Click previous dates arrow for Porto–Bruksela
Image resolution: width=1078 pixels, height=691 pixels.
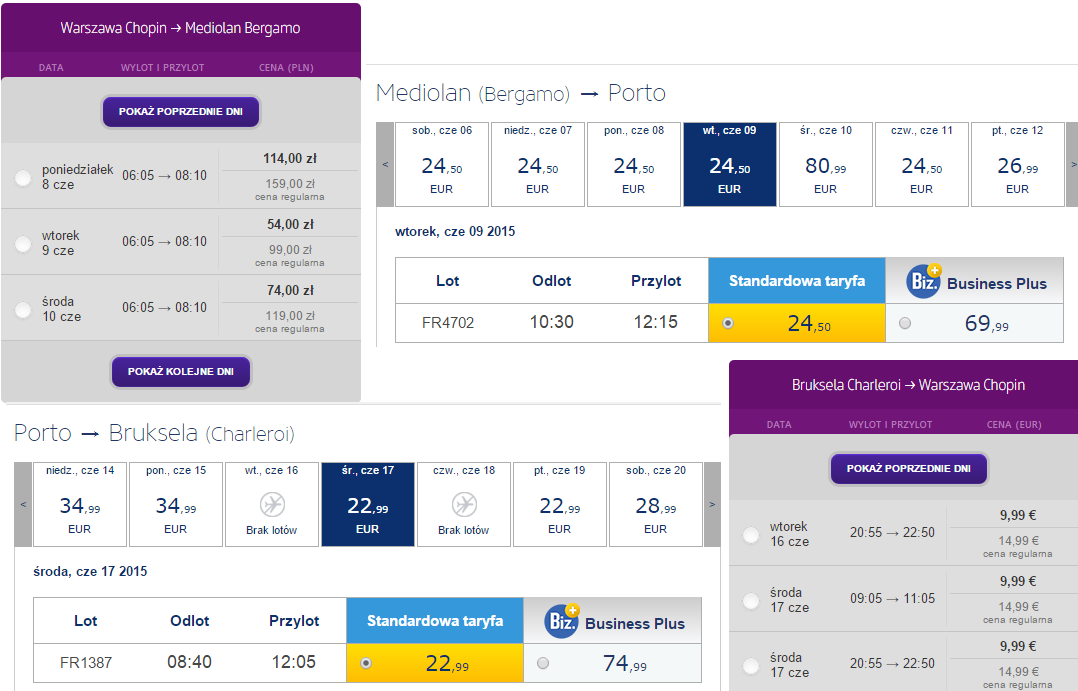(23, 504)
